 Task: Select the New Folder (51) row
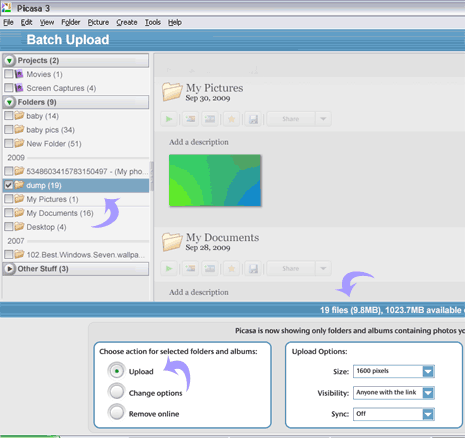(76, 144)
